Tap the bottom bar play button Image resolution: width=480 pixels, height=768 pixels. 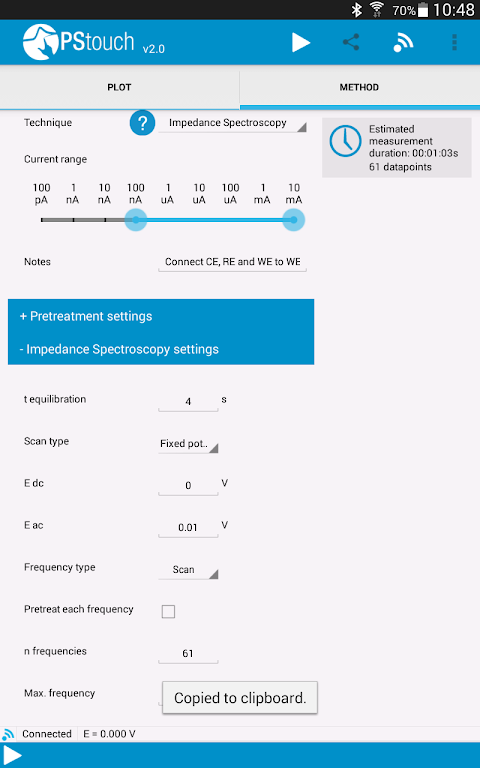pos(13,755)
